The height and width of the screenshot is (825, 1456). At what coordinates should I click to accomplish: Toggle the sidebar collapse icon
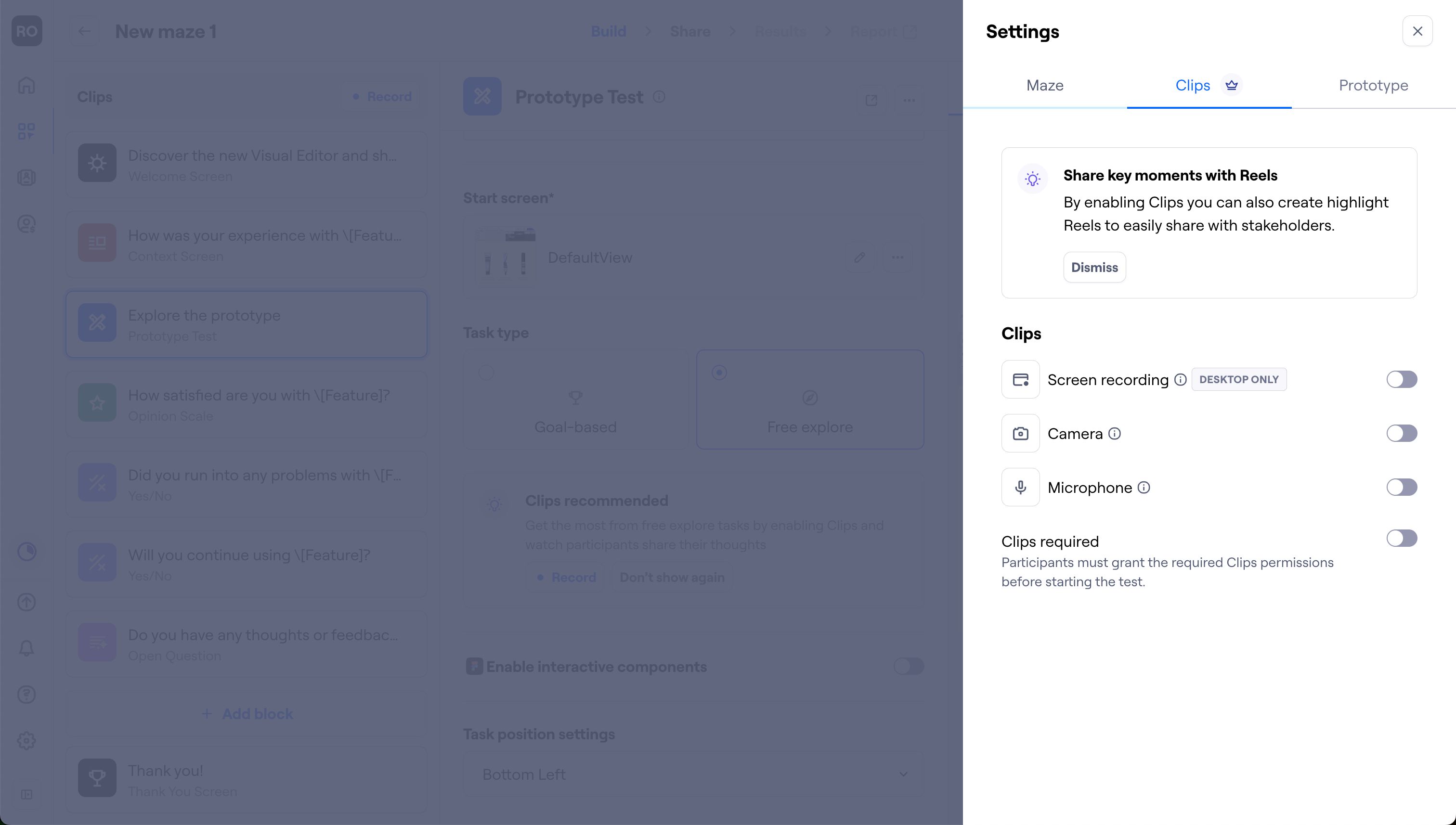coord(26,794)
